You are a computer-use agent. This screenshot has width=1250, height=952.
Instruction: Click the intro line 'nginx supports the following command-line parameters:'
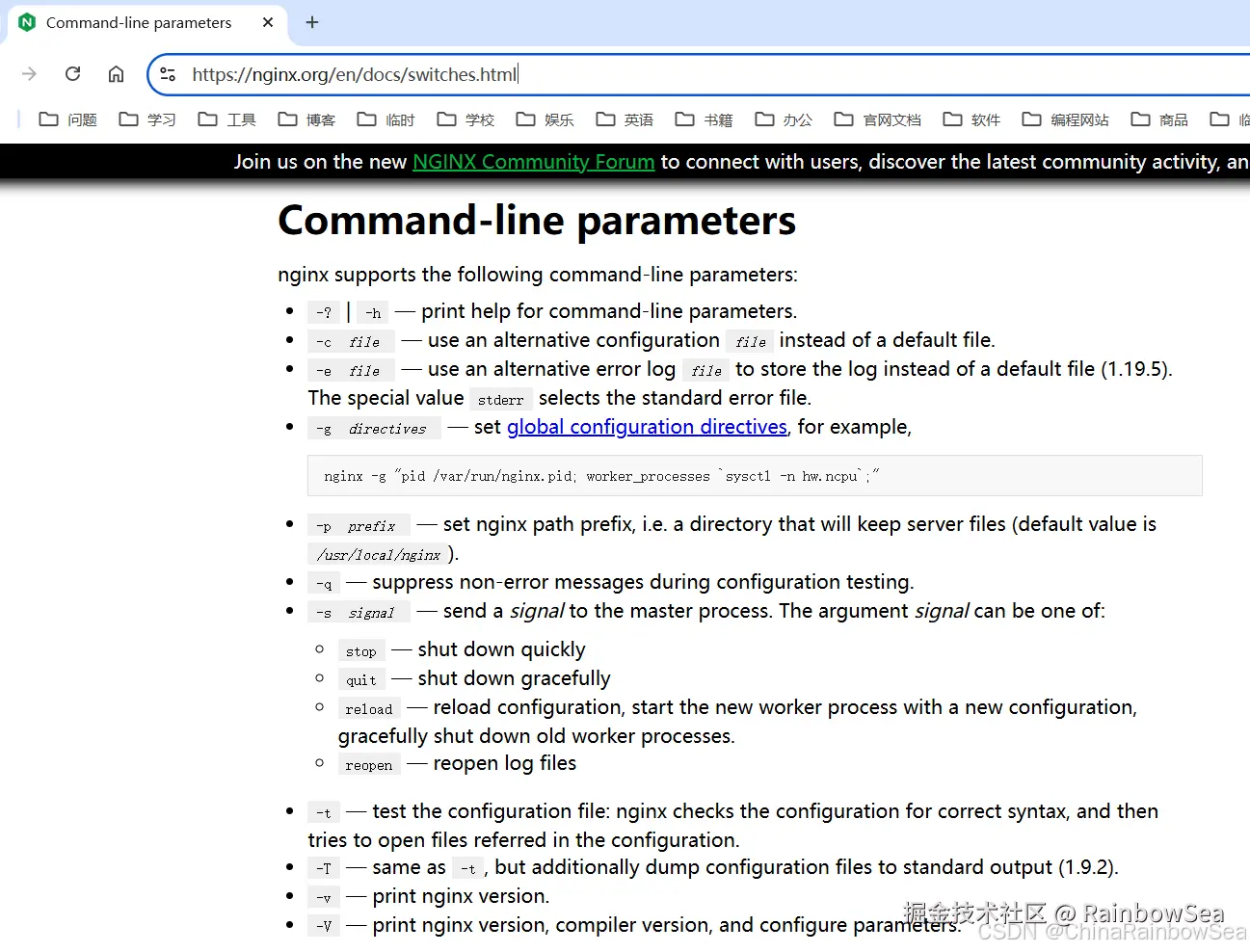tap(538, 275)
